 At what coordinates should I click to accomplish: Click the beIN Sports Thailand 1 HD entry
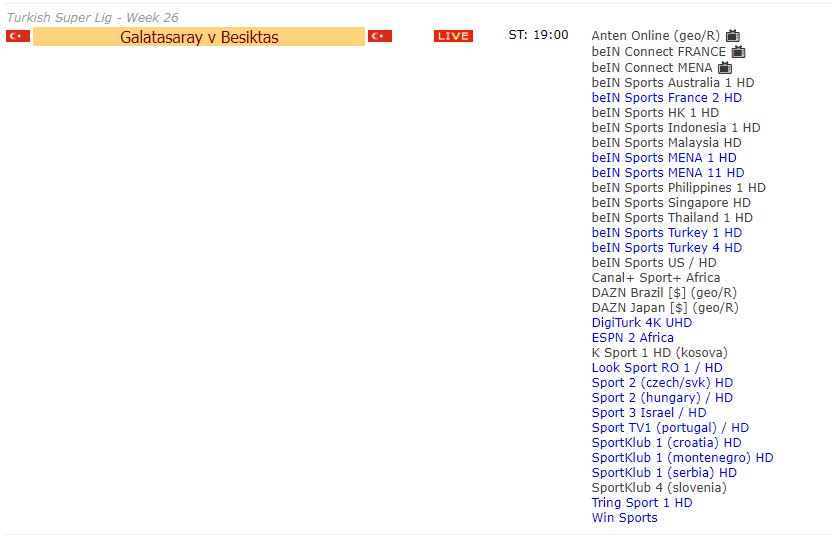point(672,218)
